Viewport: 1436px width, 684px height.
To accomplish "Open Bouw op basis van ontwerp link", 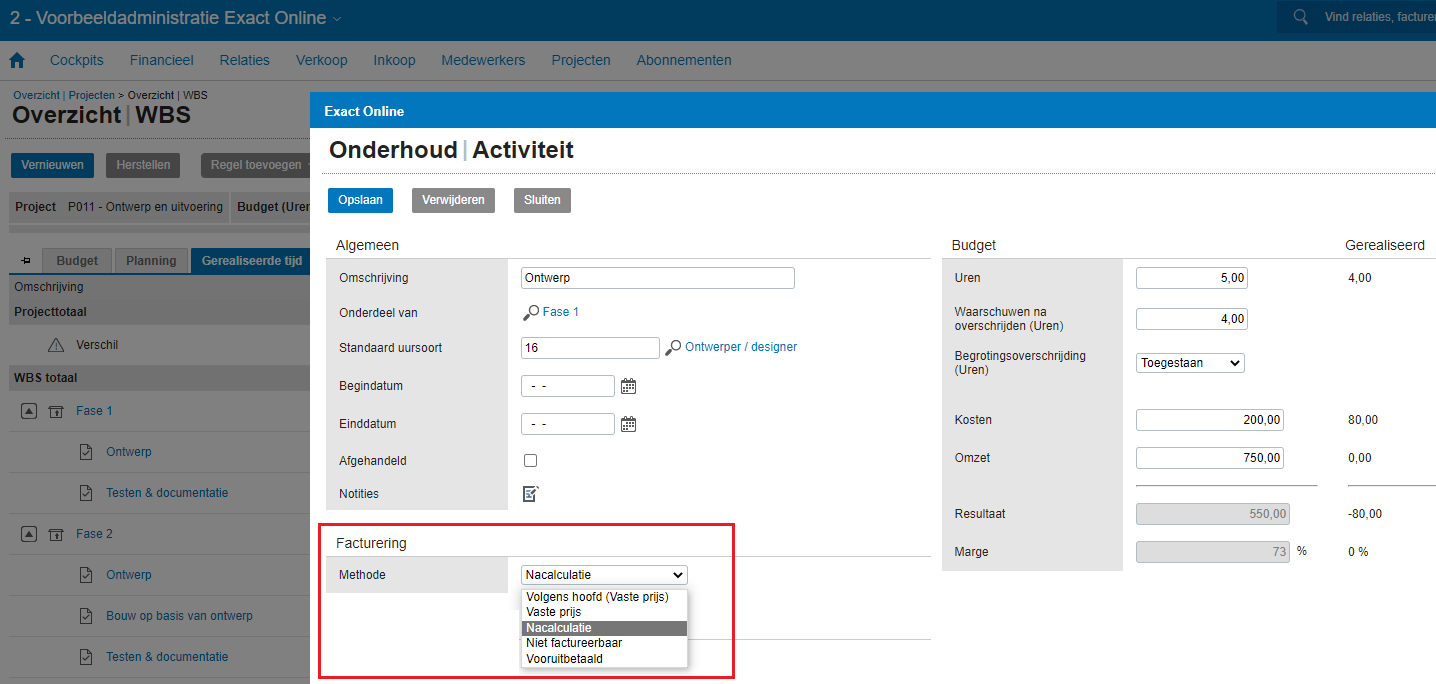I will 179,616.
